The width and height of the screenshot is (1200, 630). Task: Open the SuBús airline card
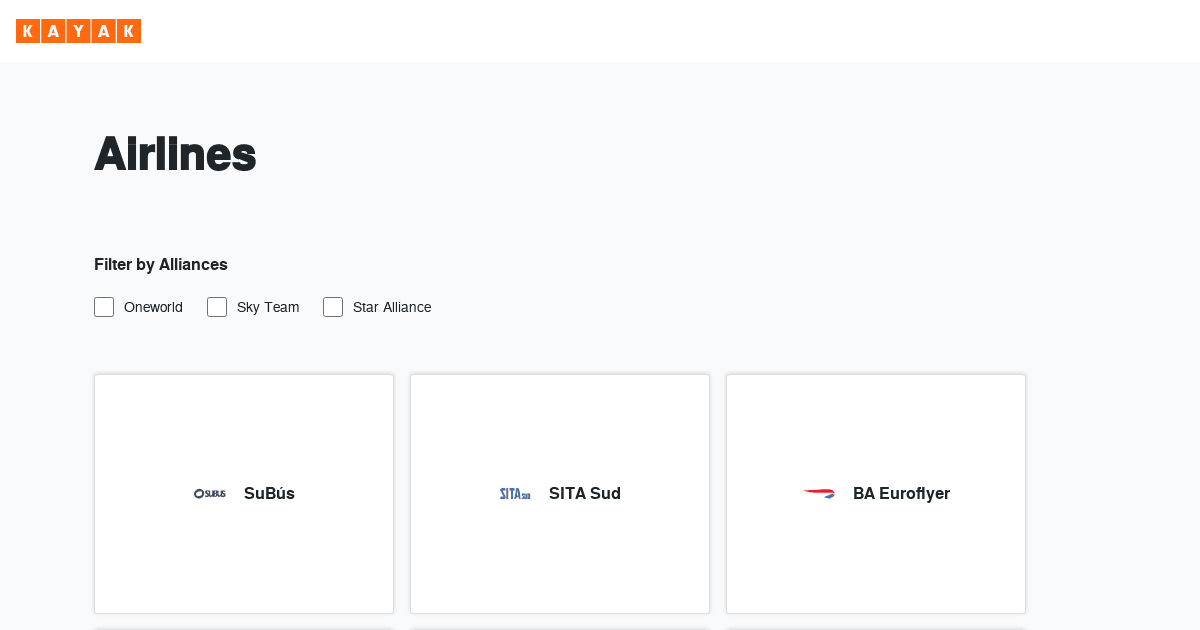pos(243,493)
